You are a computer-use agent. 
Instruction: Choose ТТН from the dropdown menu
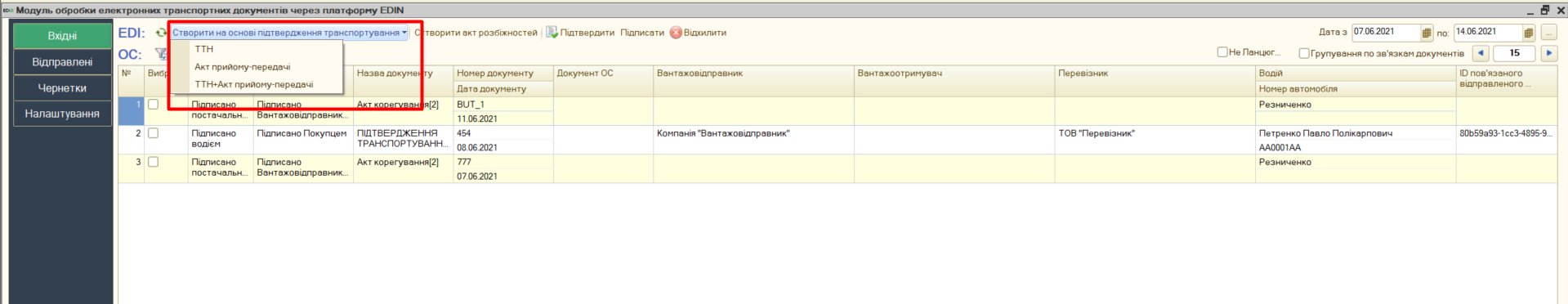pyautogui.click(x=204, y=49)
